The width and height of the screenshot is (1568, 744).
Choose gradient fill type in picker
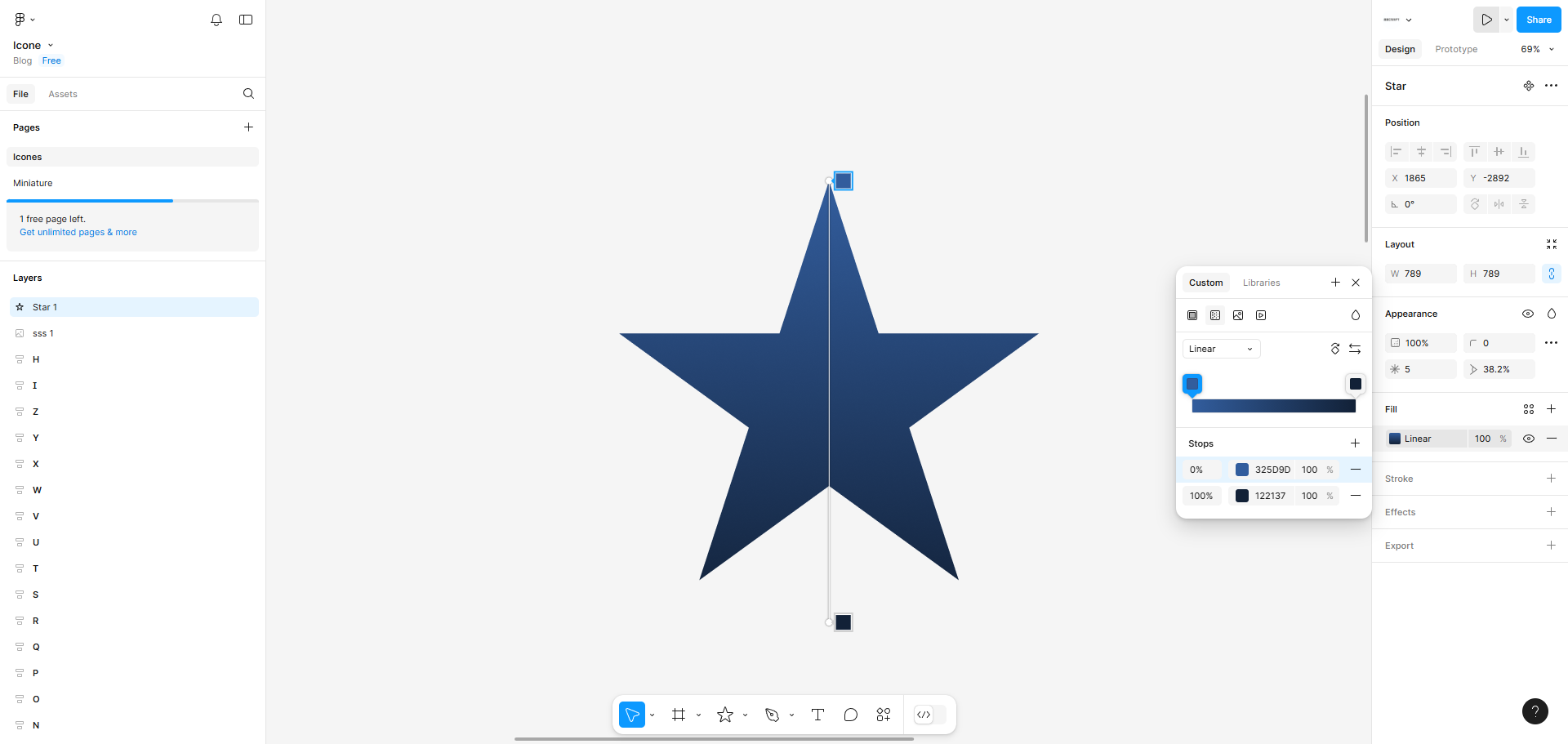coord(1215,315)
